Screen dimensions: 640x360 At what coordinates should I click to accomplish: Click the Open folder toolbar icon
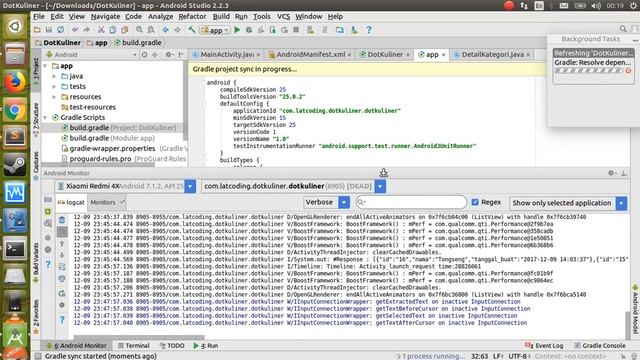point(37,30)
